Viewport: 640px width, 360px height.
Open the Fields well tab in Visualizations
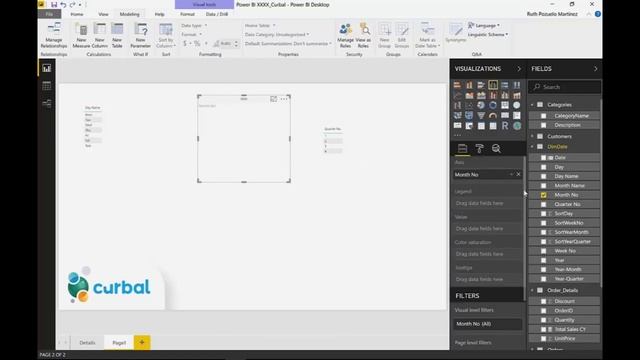click(462, 149)
